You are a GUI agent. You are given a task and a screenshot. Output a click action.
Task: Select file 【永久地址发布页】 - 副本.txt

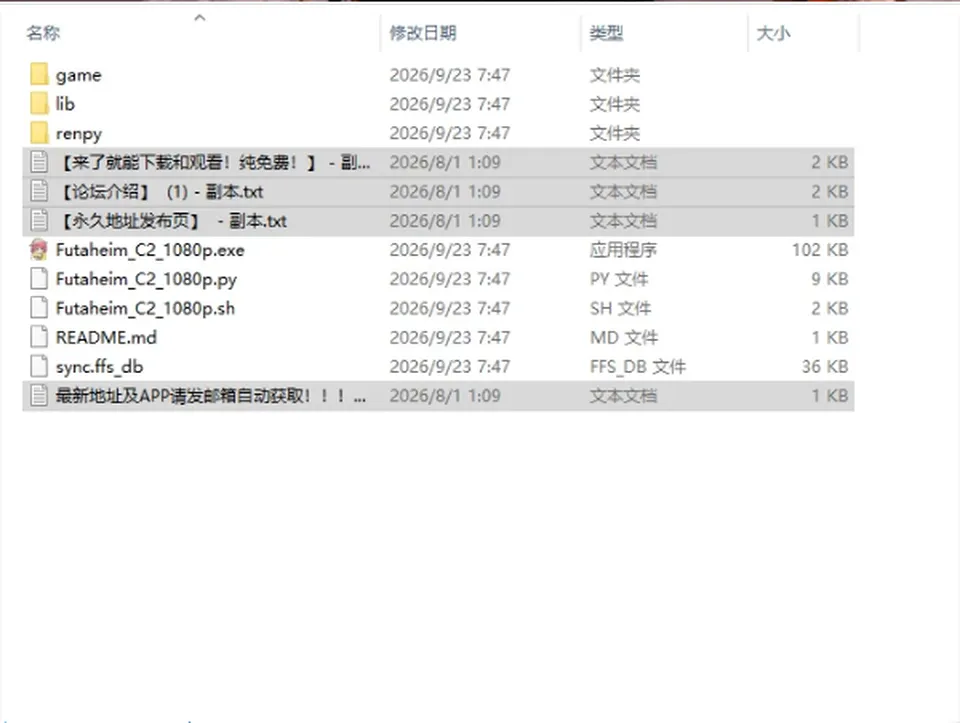point(172,220)
